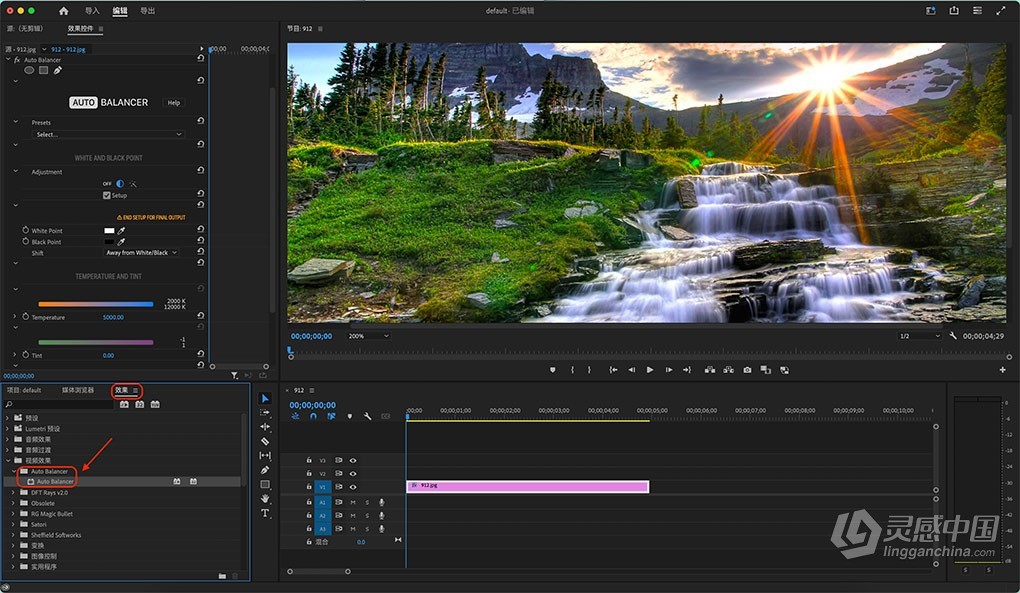Viewport: 1020px width, 593px height.
Task: Open the 效果 panel tab
Action: [x=122, y=390]
